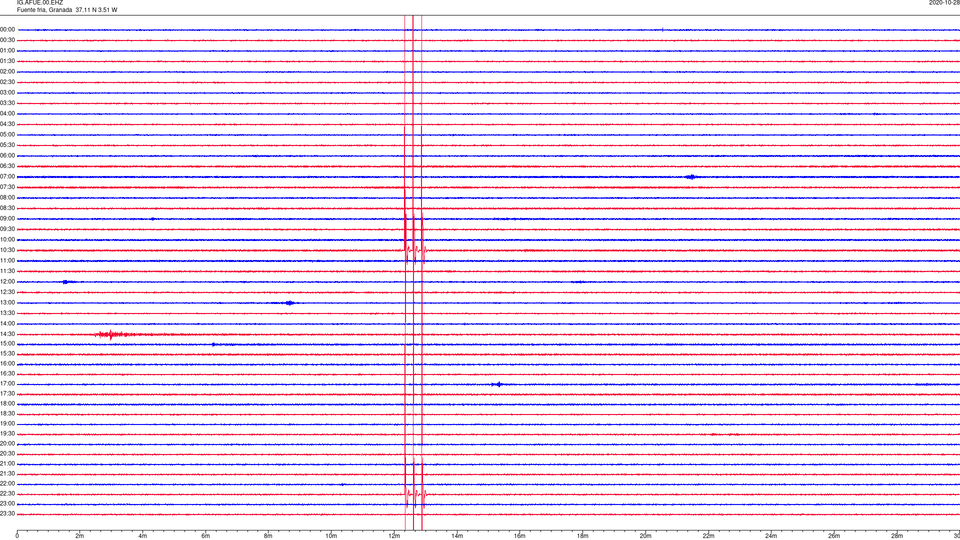Select the 10:00 trace time label
This screenshot has width=960, height=540.
pos(7,239)
